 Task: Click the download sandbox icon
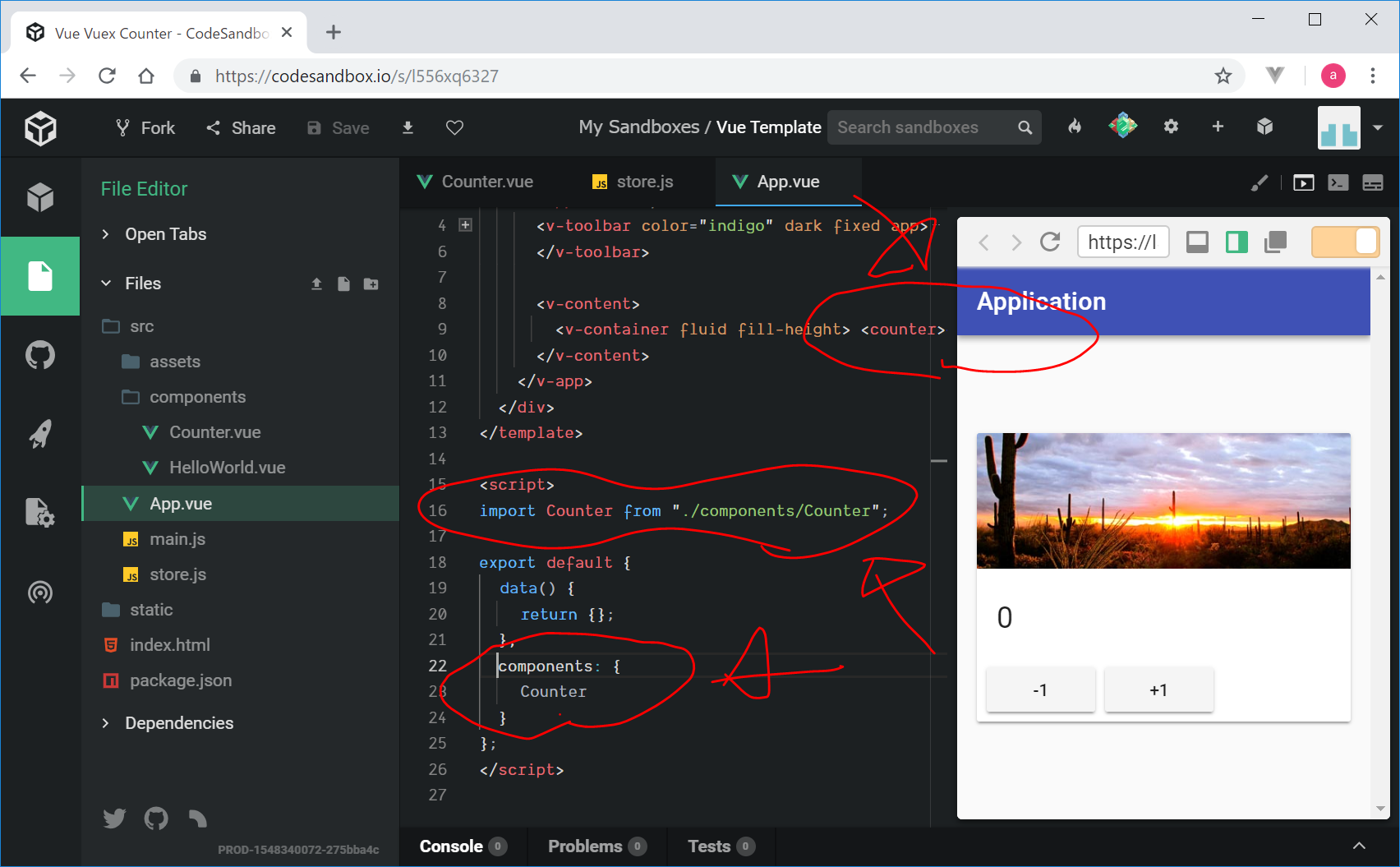click(408, 127)
